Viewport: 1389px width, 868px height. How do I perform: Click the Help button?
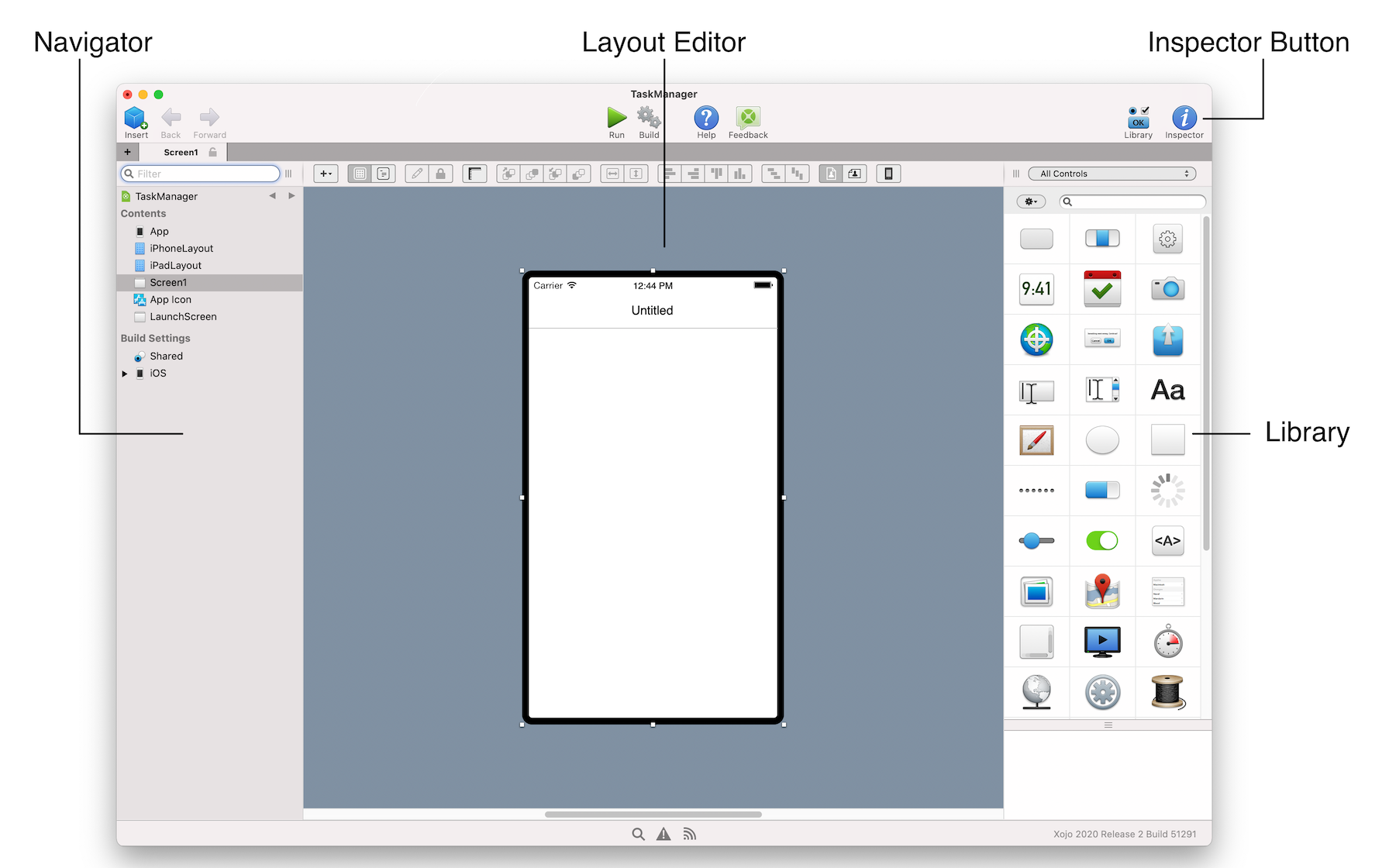(706, 118)
